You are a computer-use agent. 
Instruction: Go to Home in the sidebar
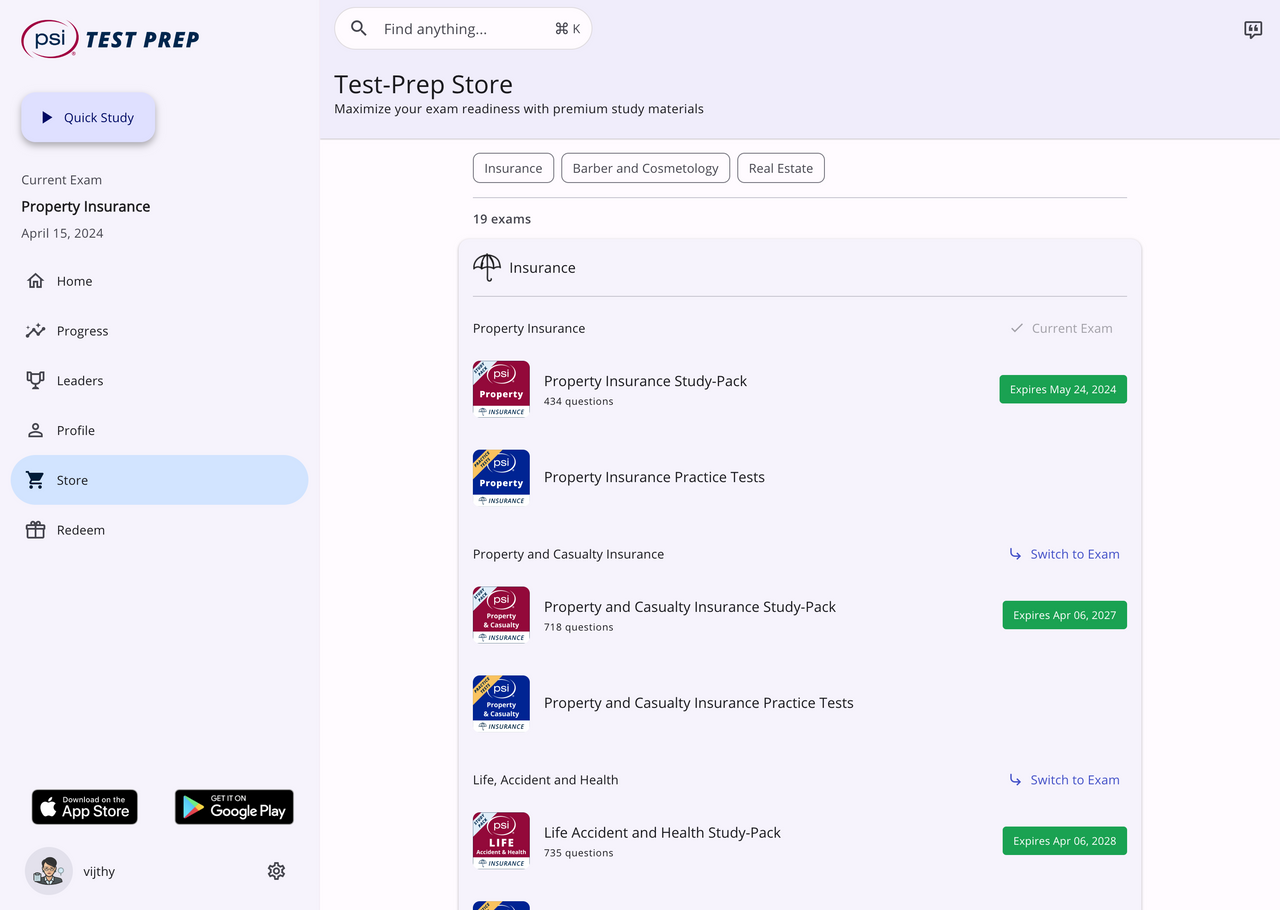[x=74, y=281]
